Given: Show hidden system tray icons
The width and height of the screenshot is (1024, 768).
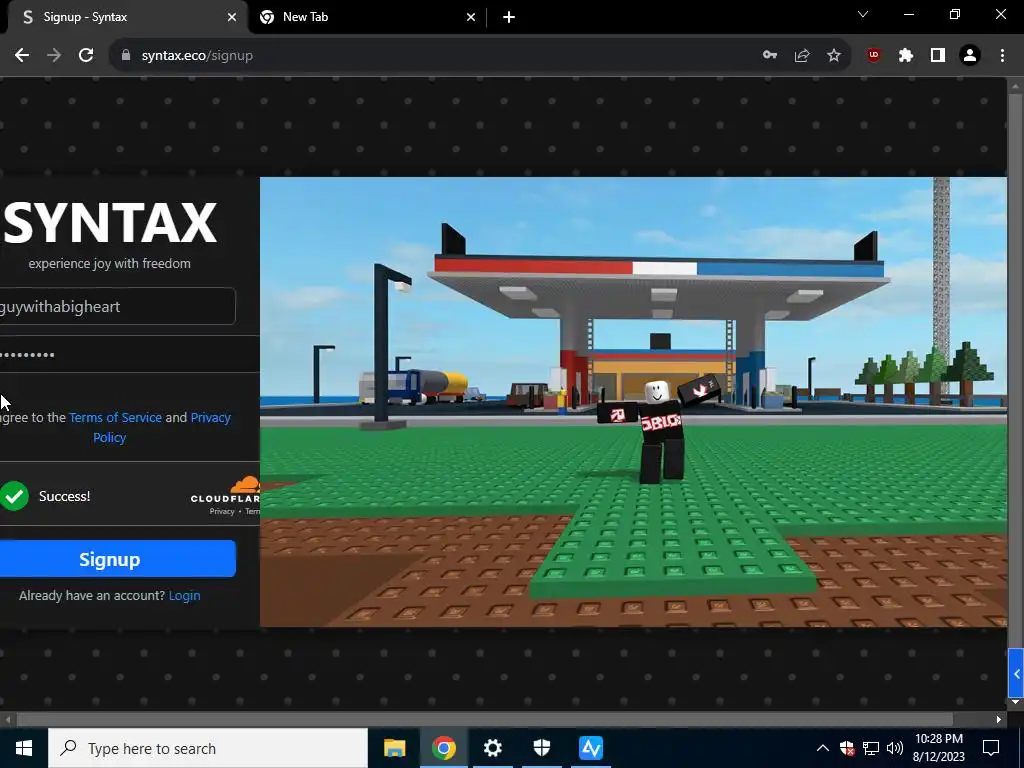Looking at the screenshot, I should (823, 748).
